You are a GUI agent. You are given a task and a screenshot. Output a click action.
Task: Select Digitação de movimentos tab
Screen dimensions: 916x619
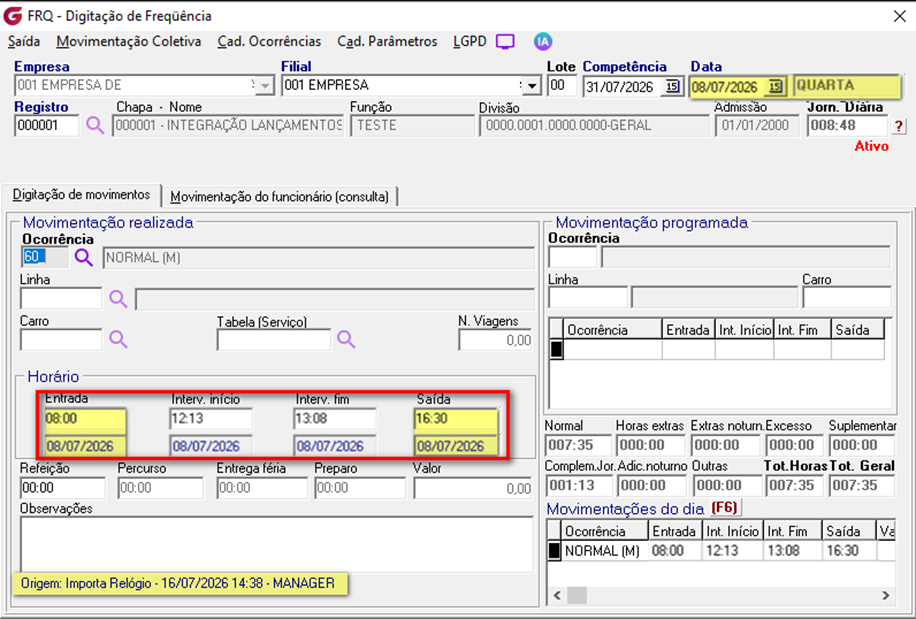coord(81,195)
